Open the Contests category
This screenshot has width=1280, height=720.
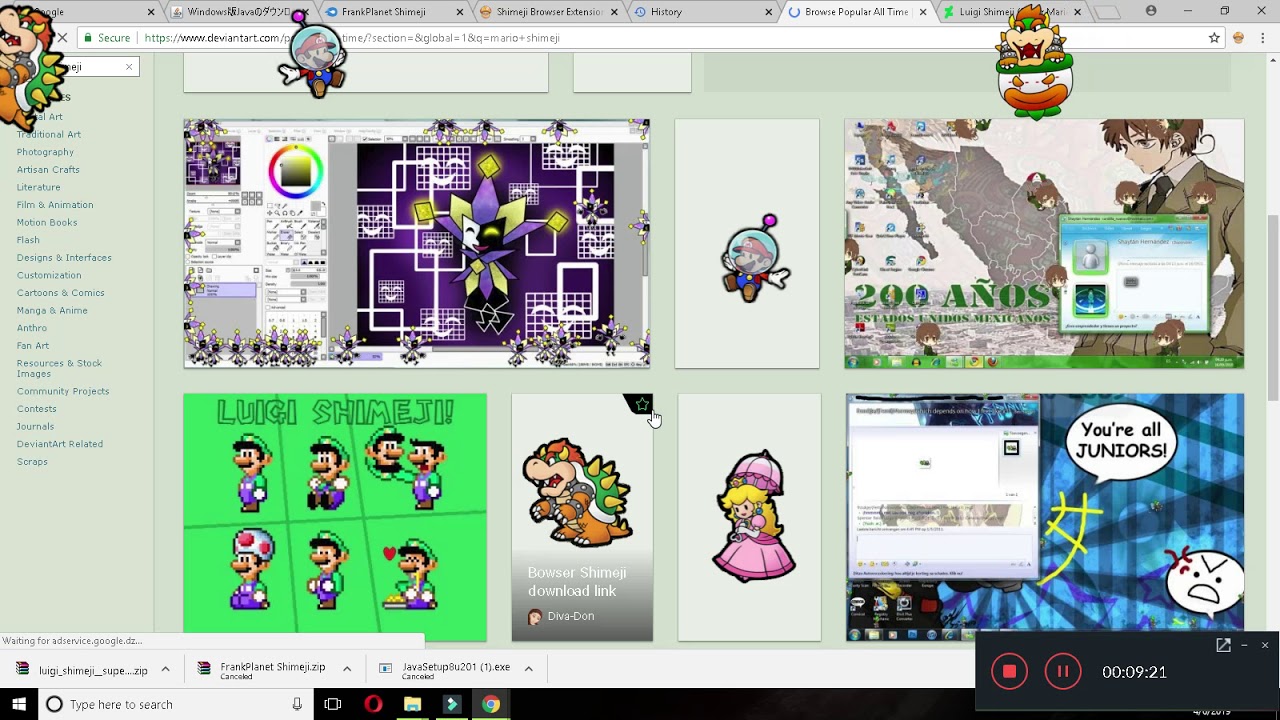[36, 409]
